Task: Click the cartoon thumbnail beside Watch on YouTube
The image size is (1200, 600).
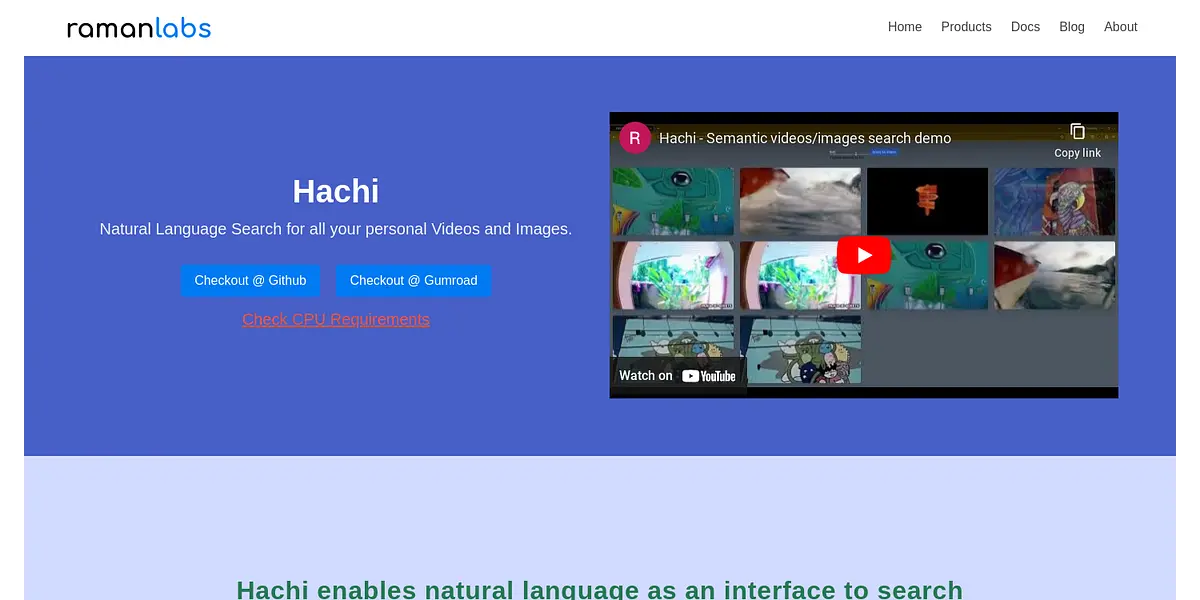Action: pos(800,350)
